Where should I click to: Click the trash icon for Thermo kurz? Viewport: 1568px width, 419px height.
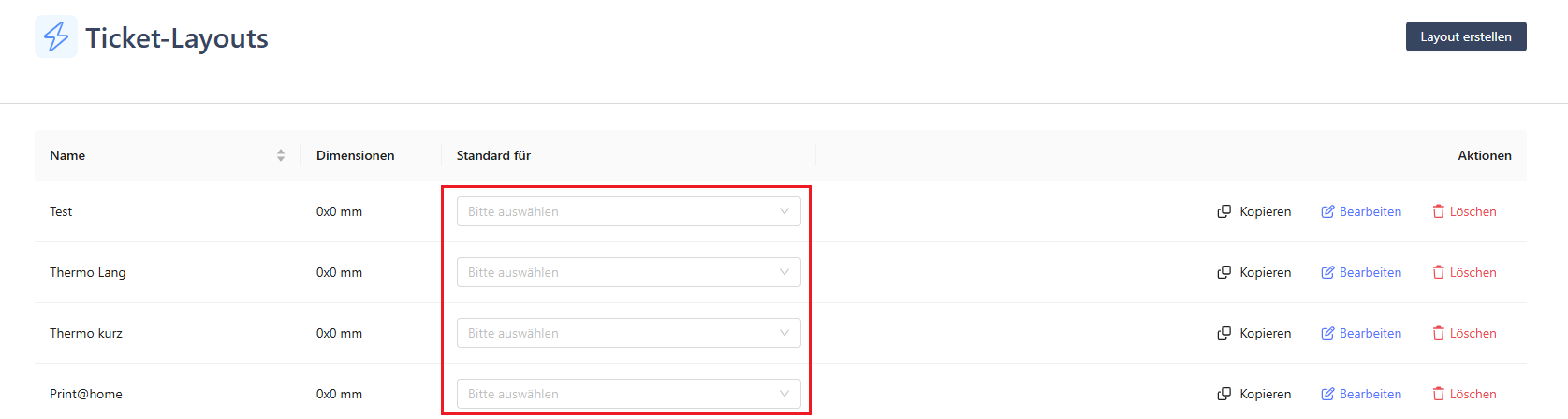pyautogui.click(x=1438, y=333)
